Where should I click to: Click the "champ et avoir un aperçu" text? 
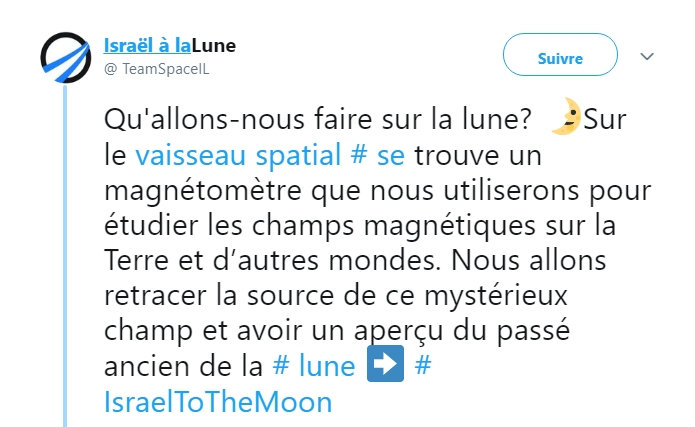(243, 330)
